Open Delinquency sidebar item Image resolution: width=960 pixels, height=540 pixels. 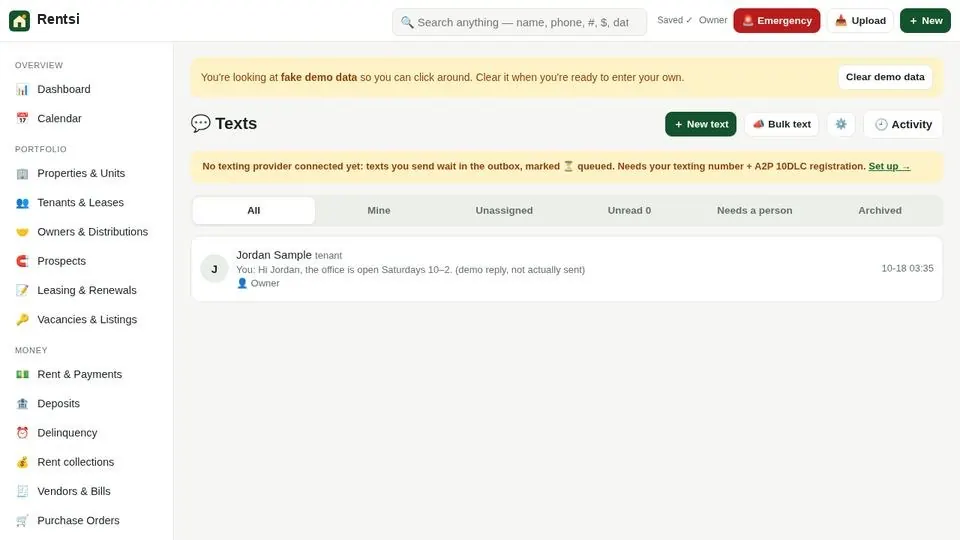point(86,433)
